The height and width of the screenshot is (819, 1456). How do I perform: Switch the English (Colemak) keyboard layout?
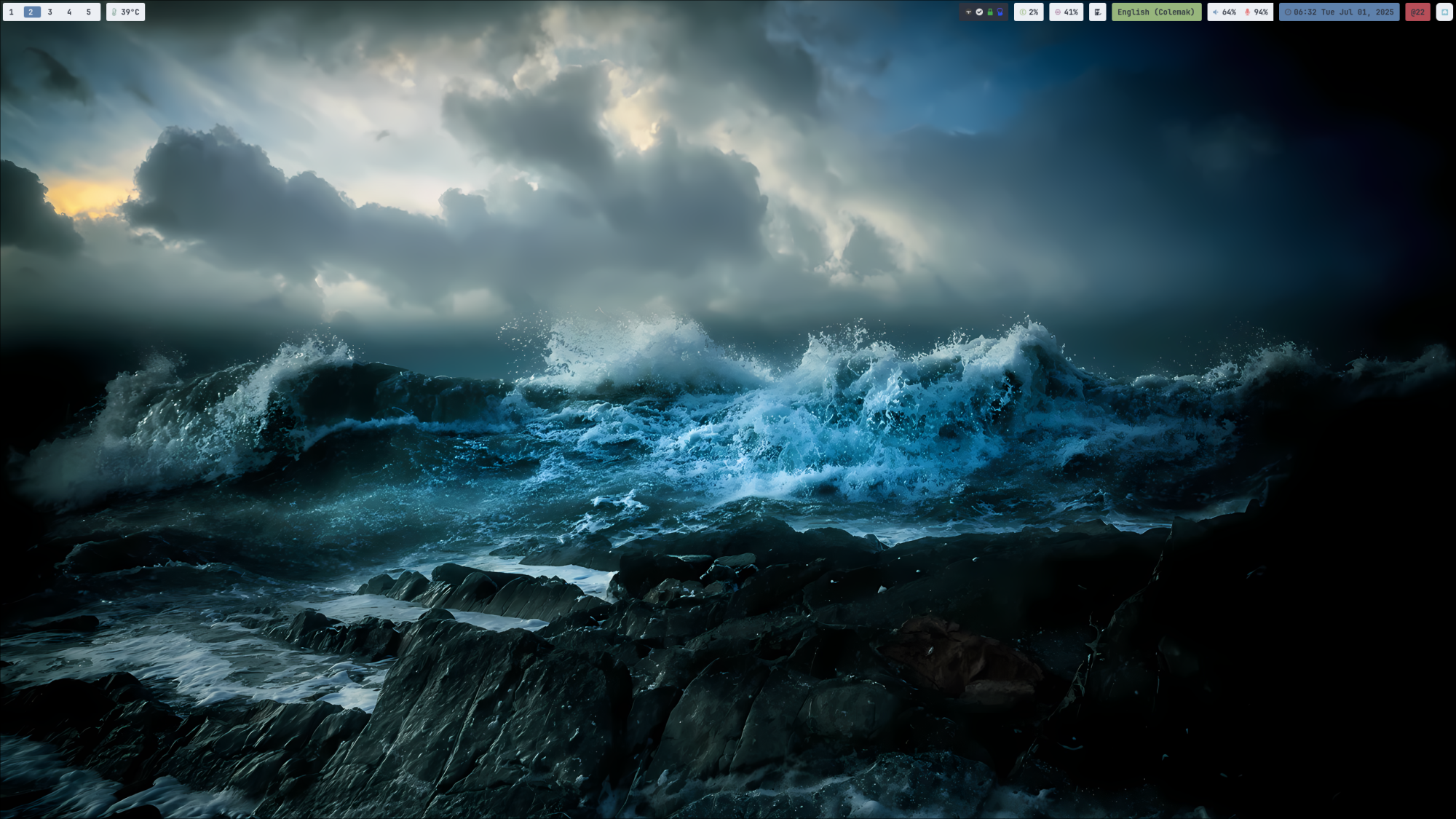(x=1156, y=12)
